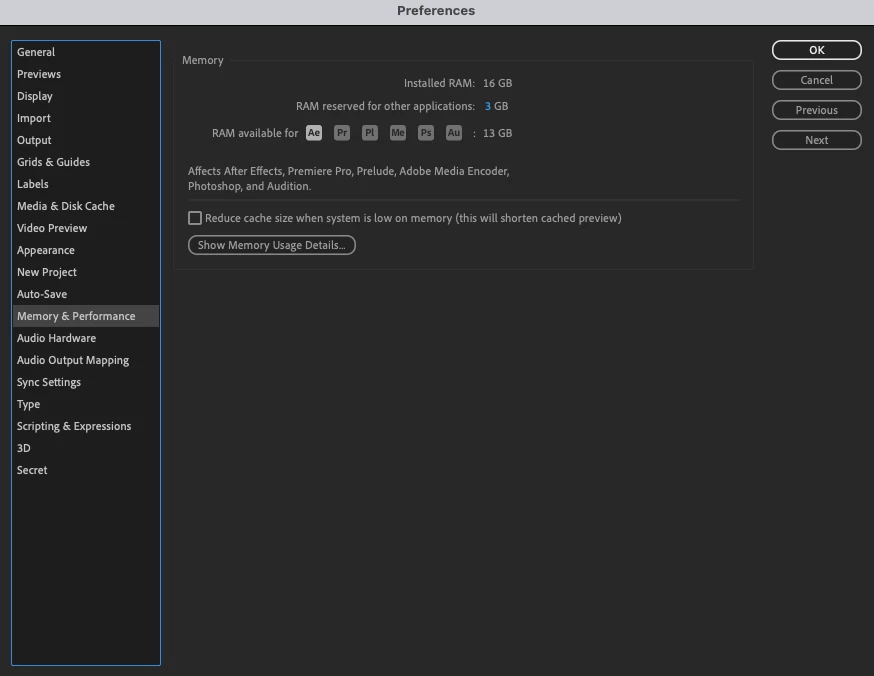Viewport: 874px width, 676px height.
Task: Click the Affects After Effects, Premiere Pro description
Action: [348, 178]
